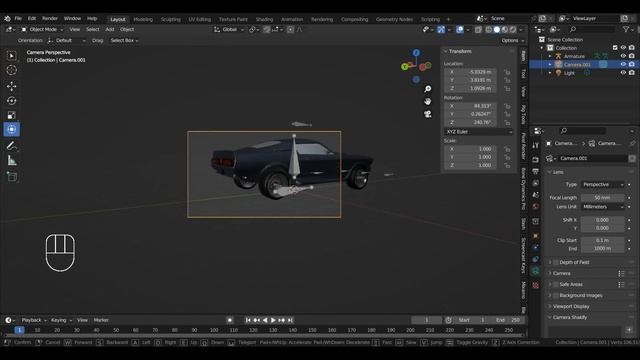This screenshot has height=360, width=640.
Task: Open the Lens Unit Millimeters dropdown
Action: [x=603, y=207]
